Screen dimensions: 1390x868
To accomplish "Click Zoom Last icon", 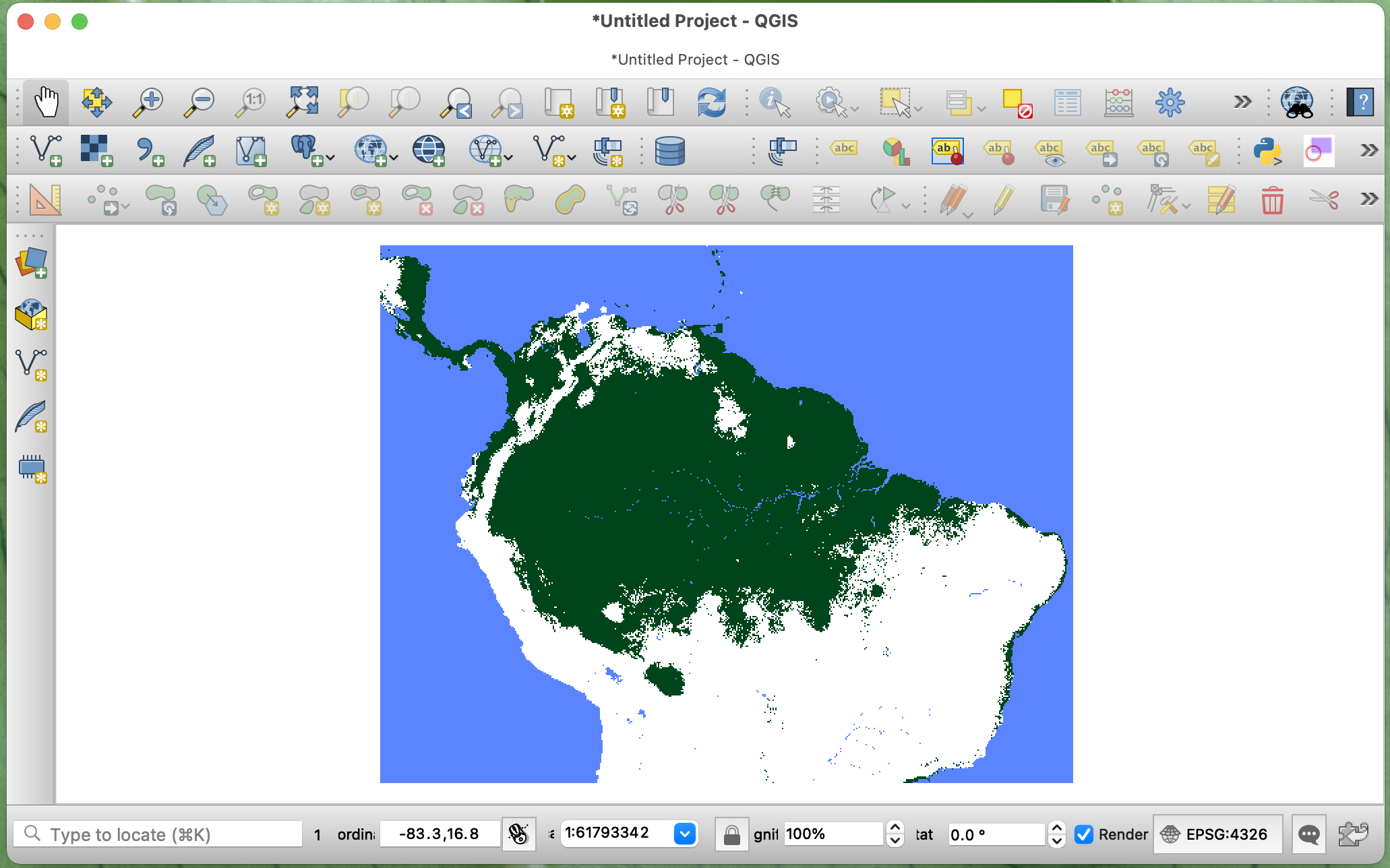I will pyautogui.click(x=456, y=102).
